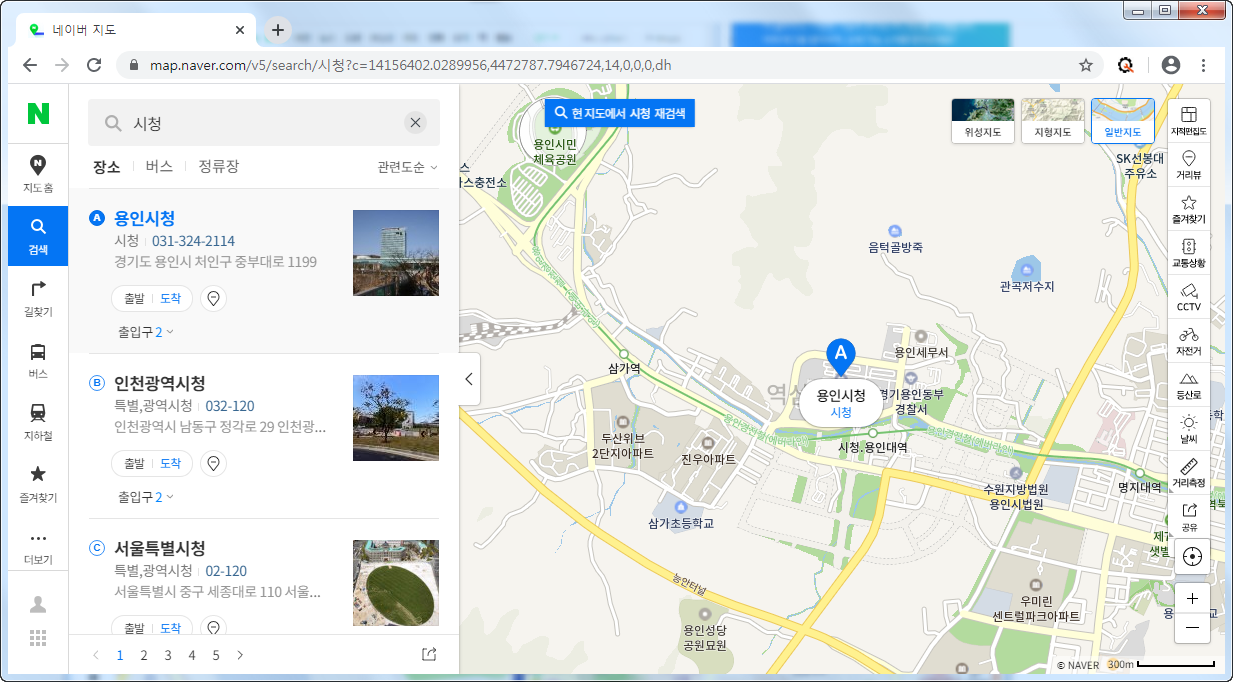Open the 버스 sidebar item
This screenshot has height=682, width=1233.
tap(38, 360)
